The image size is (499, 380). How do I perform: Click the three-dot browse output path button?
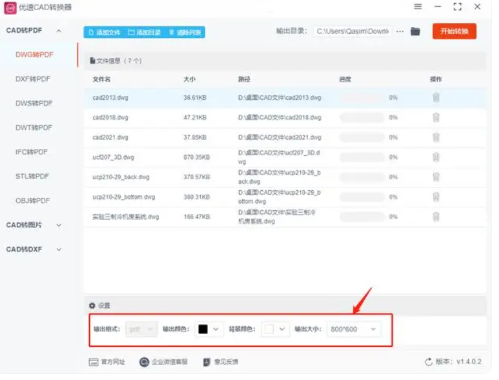[x=400, y=31]
